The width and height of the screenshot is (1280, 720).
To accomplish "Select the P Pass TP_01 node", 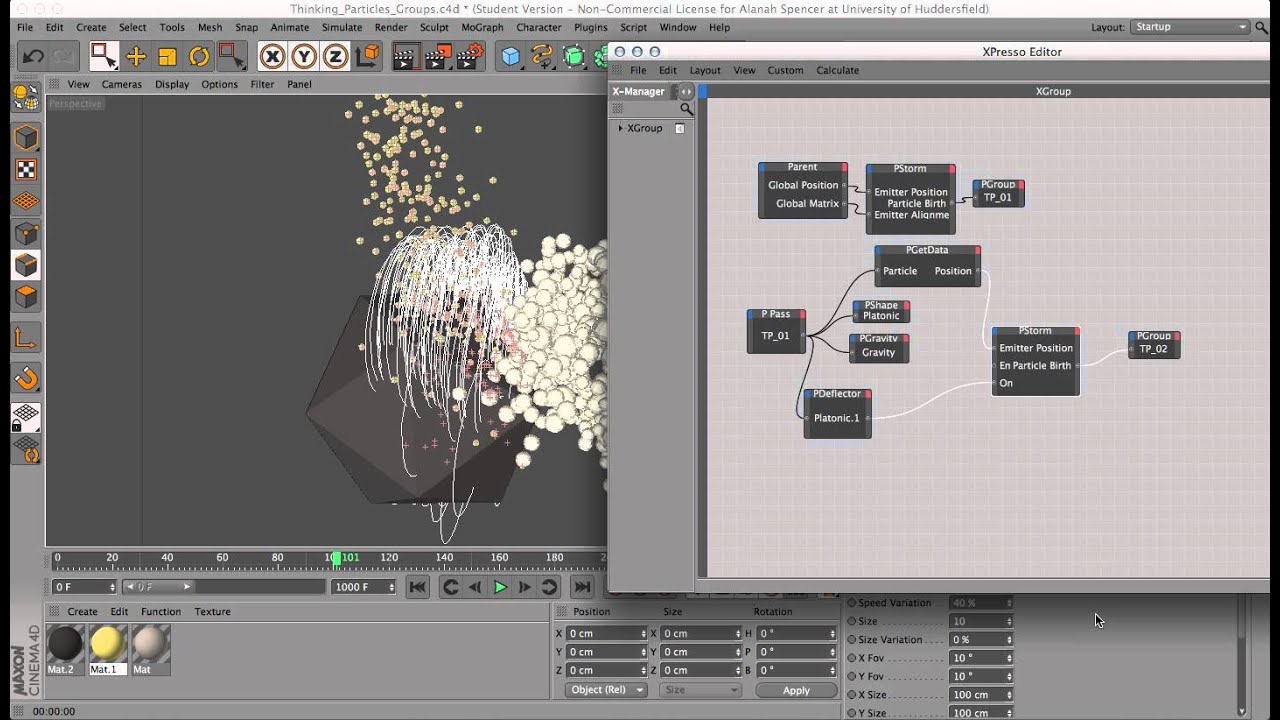I will 776,331.
